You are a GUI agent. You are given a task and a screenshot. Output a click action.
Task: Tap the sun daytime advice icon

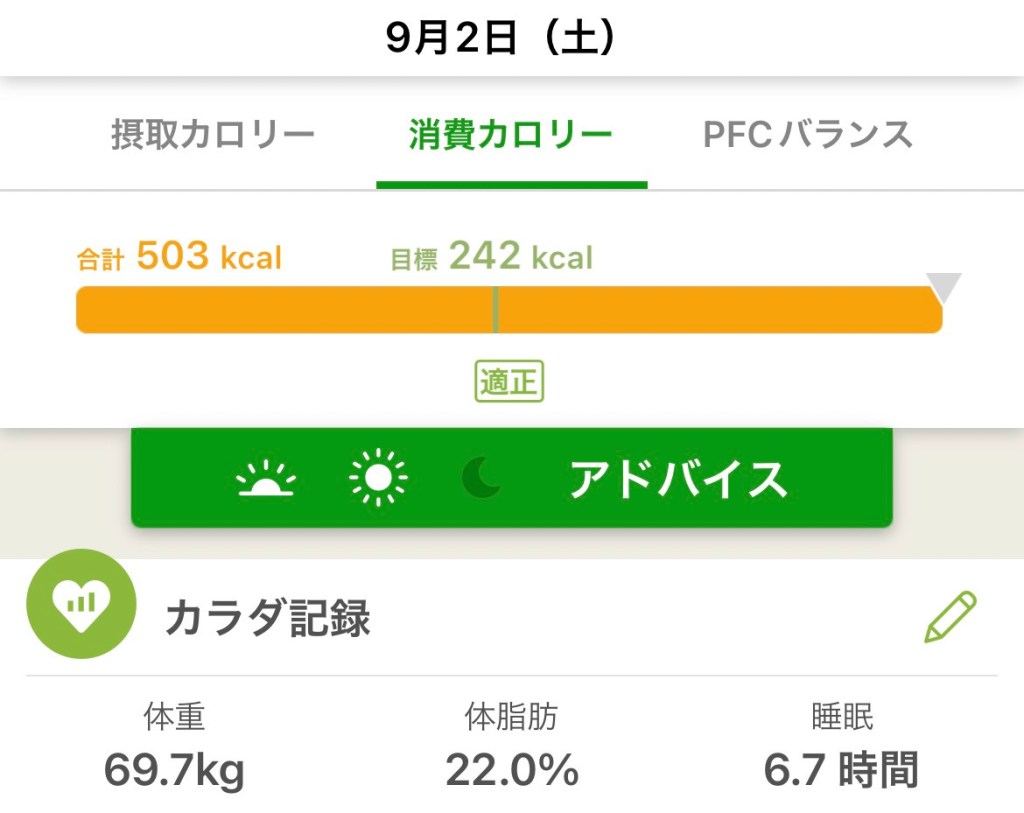tap(378, 481)
